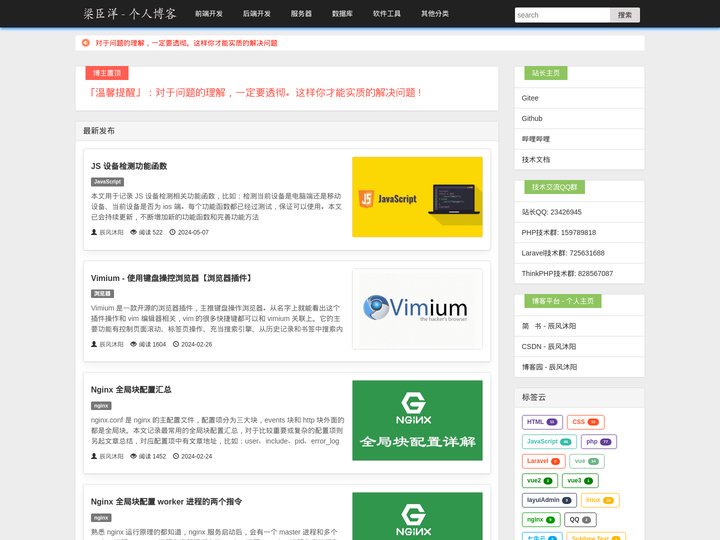
Task: Click the author icon on Vimium post
Action: click(x=94, y=344)
